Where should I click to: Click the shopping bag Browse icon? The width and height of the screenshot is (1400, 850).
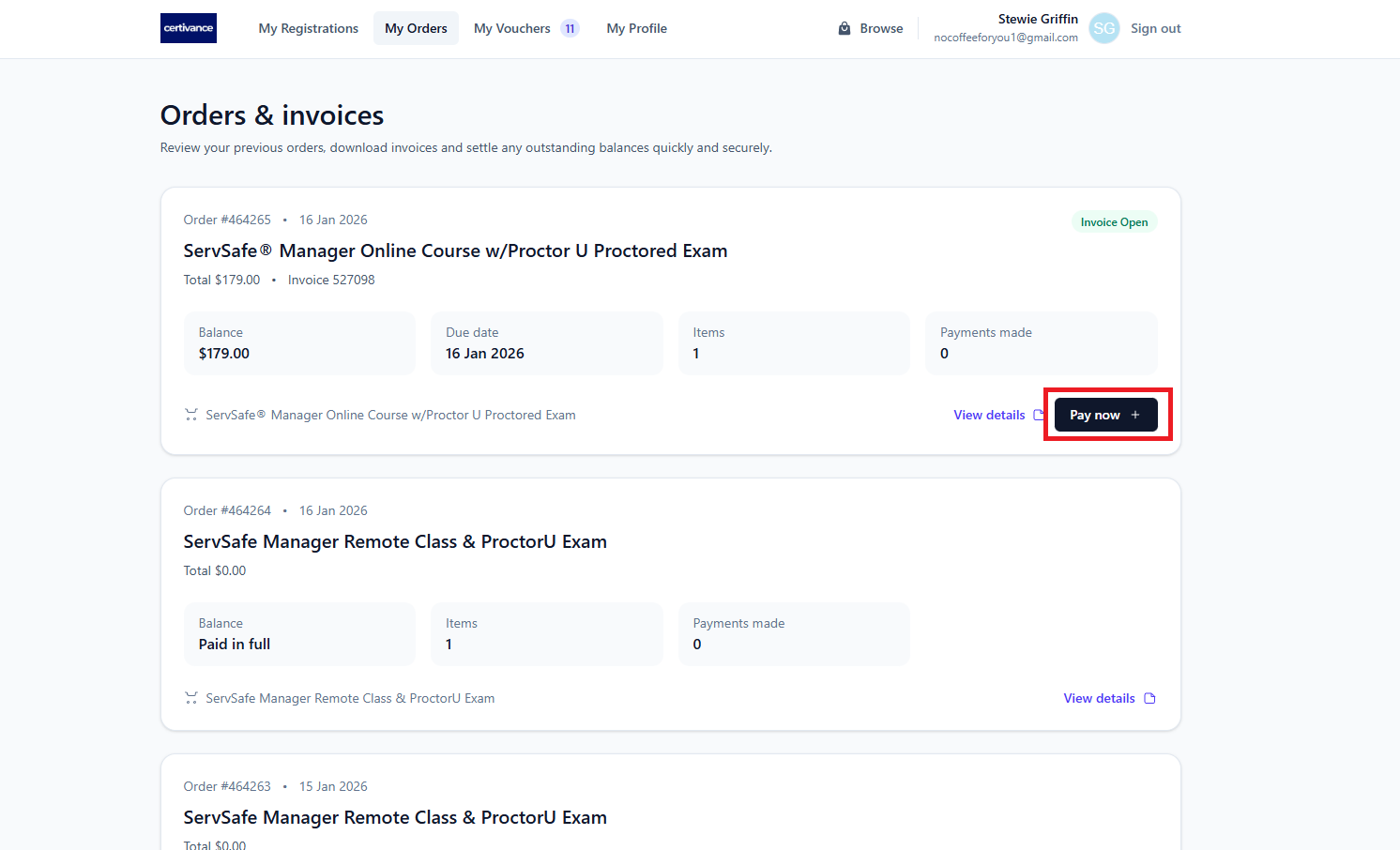point(845,28)
